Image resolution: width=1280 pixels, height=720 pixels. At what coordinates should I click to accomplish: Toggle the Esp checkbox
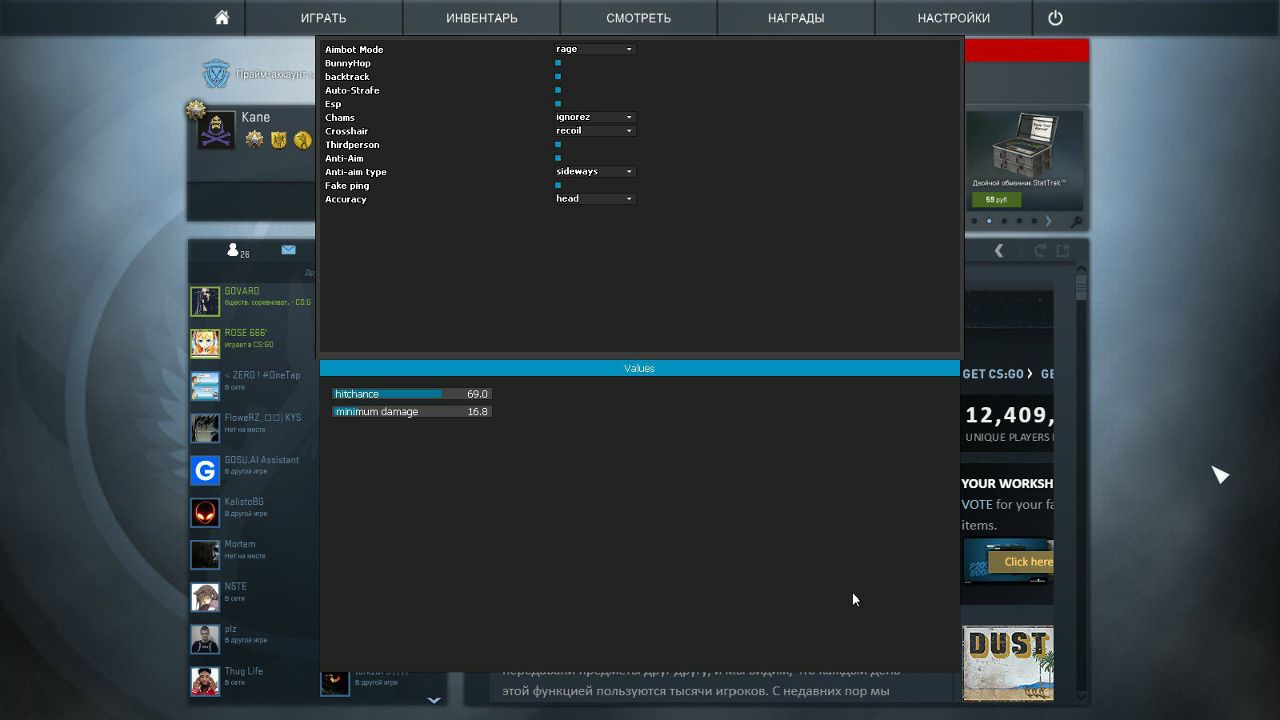pyautogui.click(x=558, y=104)
